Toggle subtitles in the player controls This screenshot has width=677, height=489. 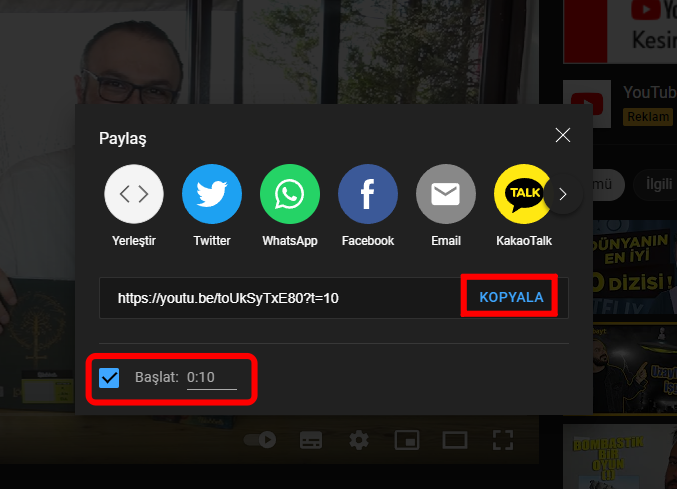click(x=311, y=440)
